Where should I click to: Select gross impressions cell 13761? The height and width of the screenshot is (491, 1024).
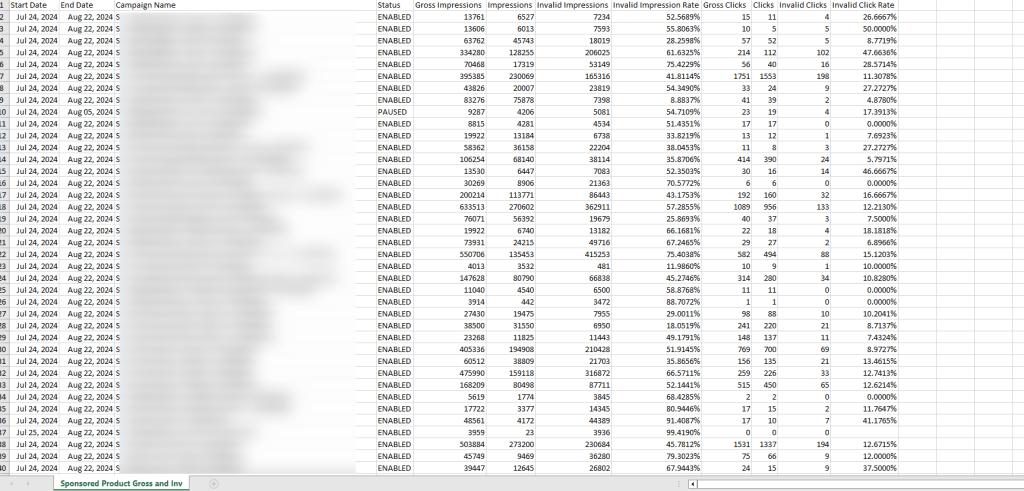(x=450, y=17)
